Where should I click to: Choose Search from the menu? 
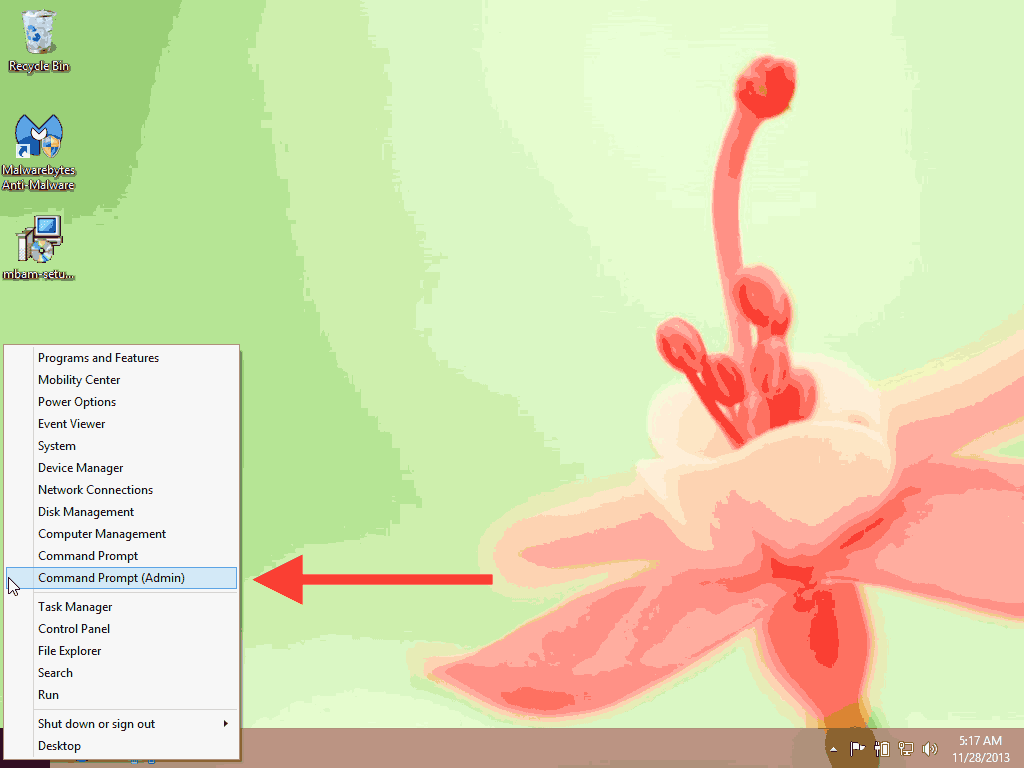(121, 673)
